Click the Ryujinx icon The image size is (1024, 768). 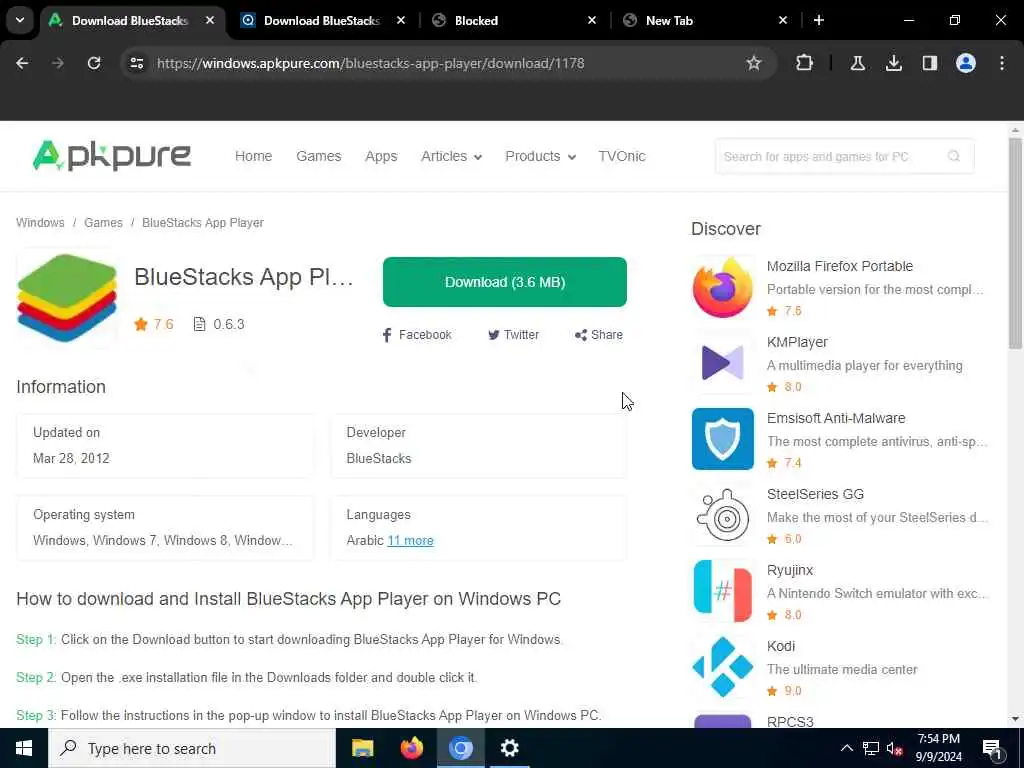(x=722, y=590)
